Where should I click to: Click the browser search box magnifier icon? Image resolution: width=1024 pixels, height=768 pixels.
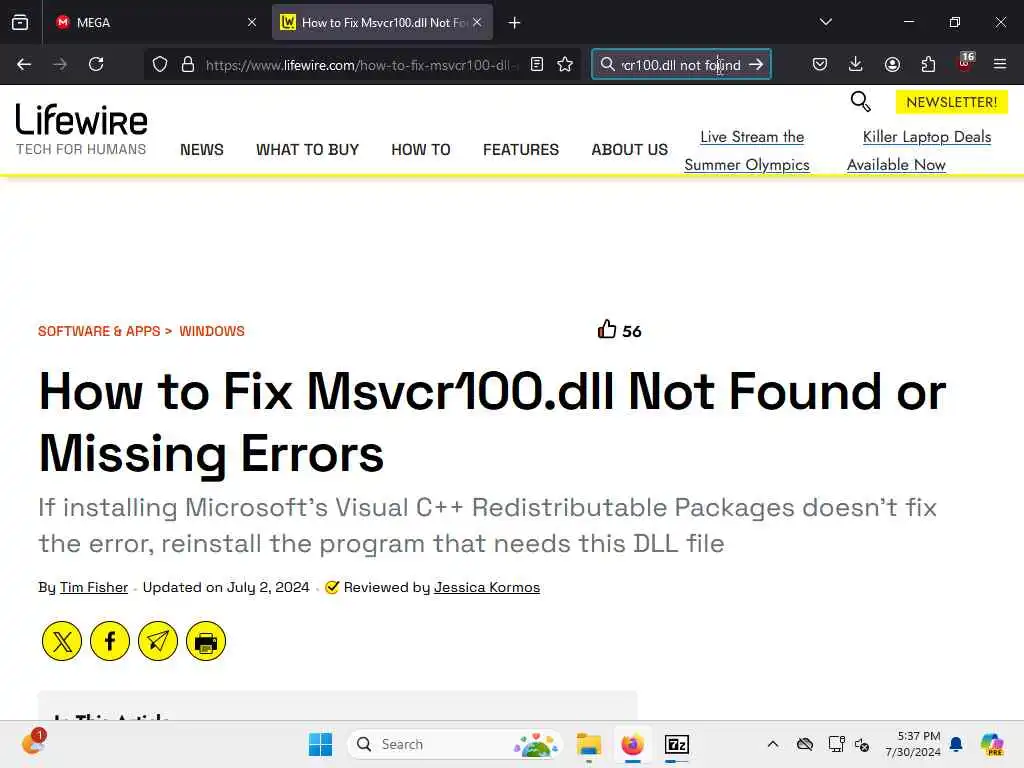tap(607, 64)
